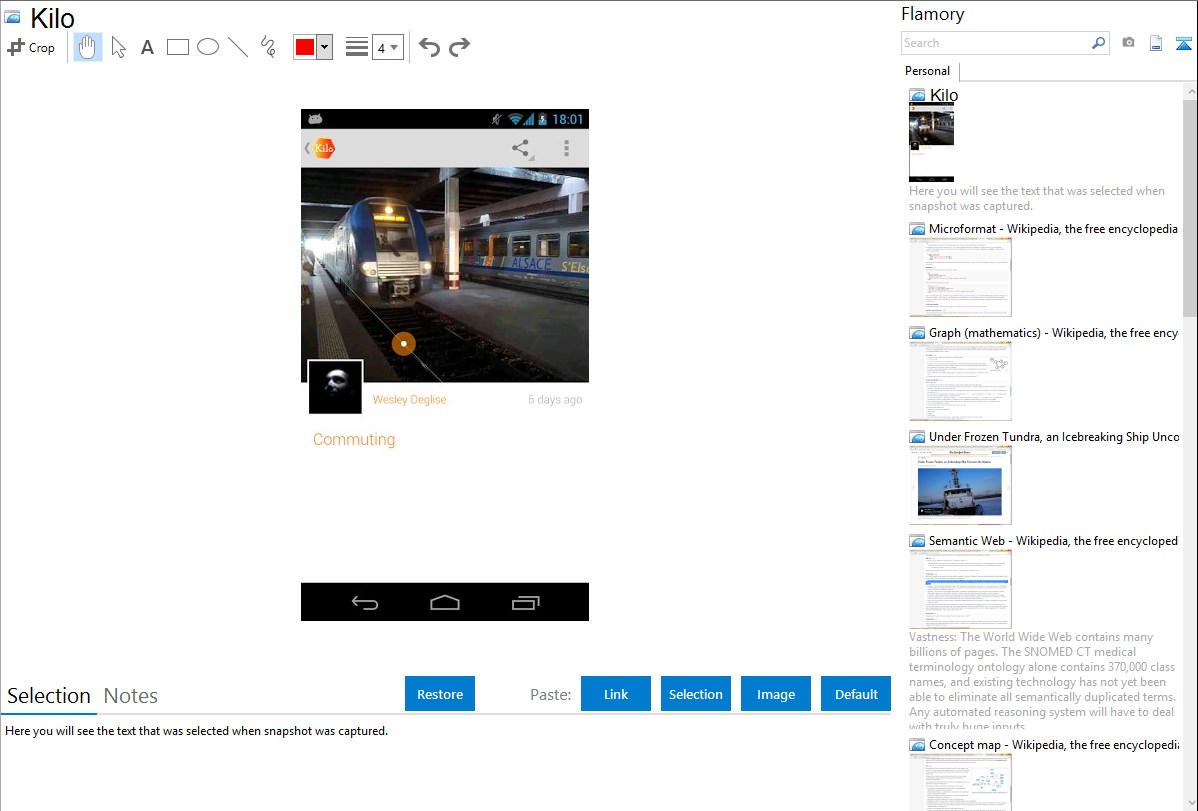The width and height of the screenshot is (1198, 811).
Task: Activate the hand pan tool
Action: [x=88, y=47]
